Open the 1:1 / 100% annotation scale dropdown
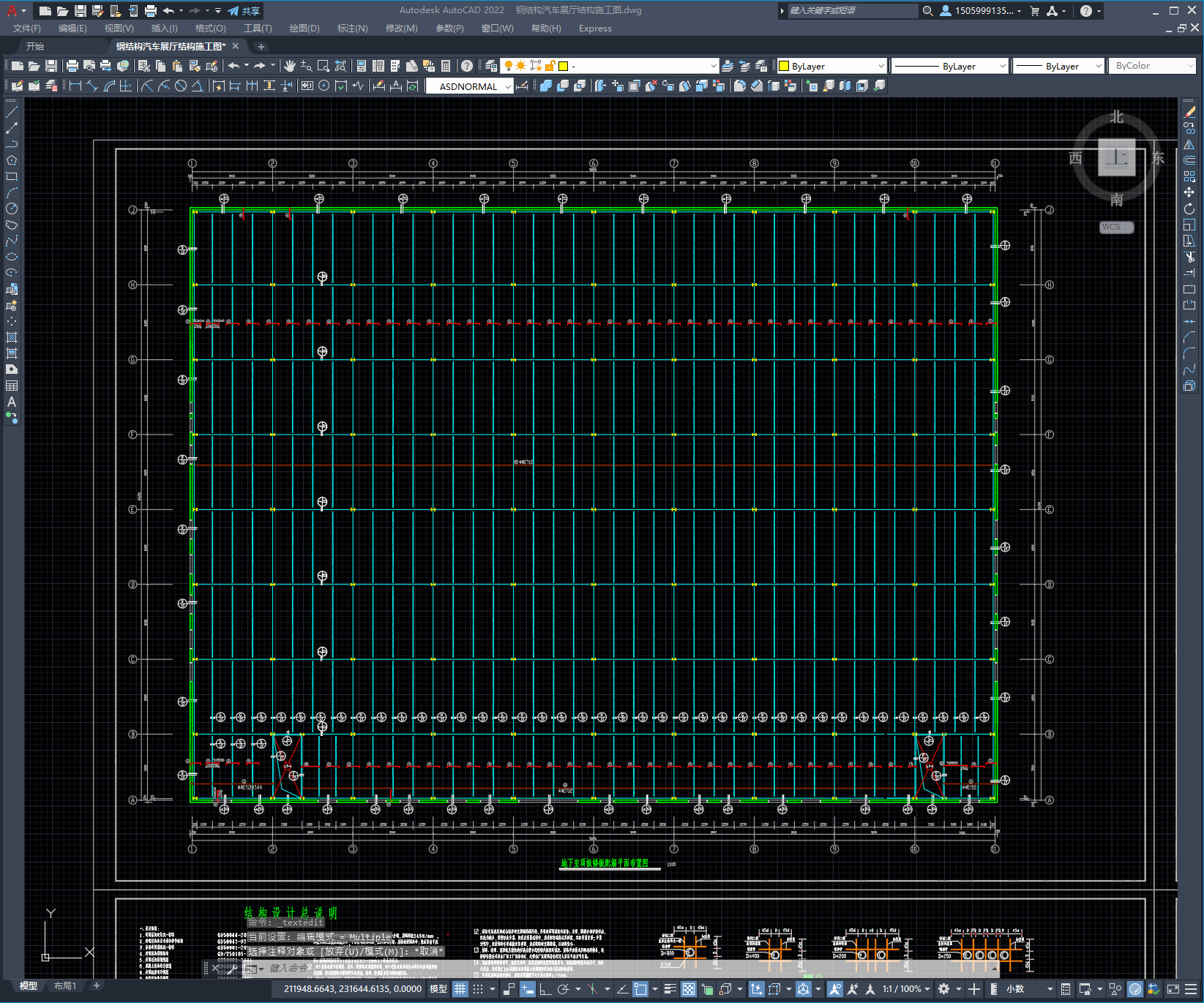This screenshot has height=1003, width=1204. pos(906,989)
